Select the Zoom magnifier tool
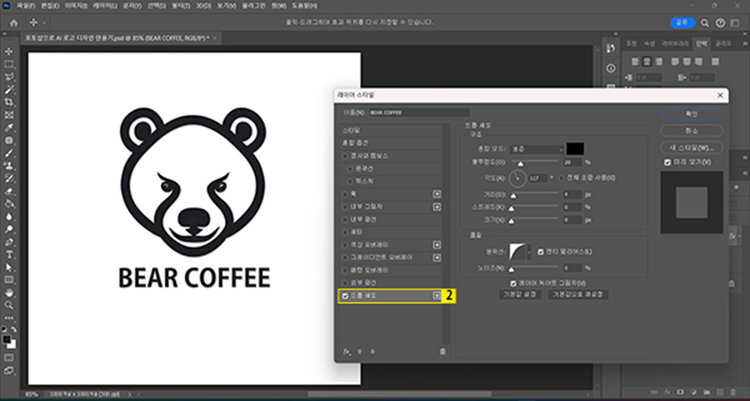750x401 pixels. (x=9, y=305)
